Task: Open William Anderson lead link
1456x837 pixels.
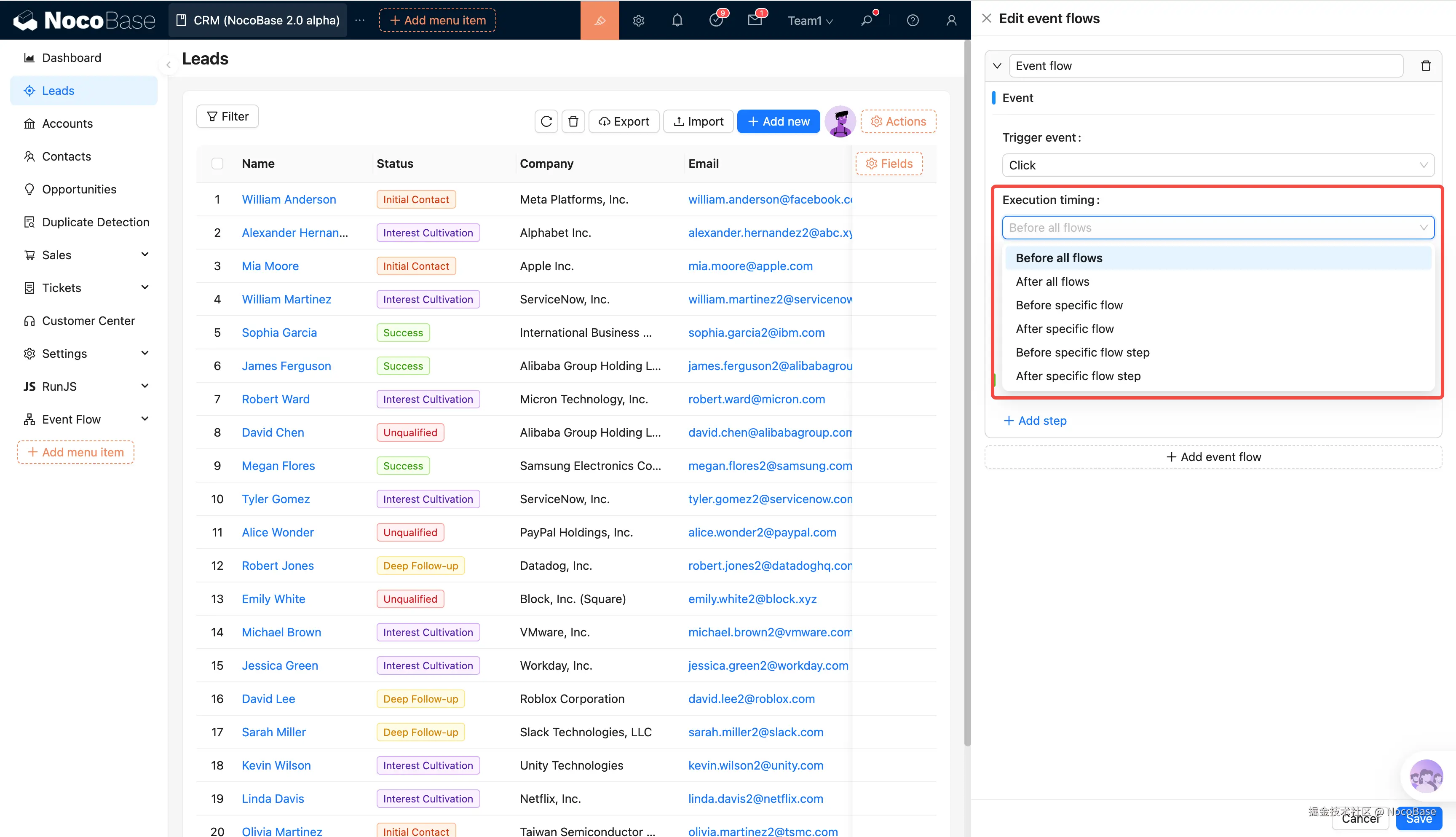Action: (x=289, y=199)
